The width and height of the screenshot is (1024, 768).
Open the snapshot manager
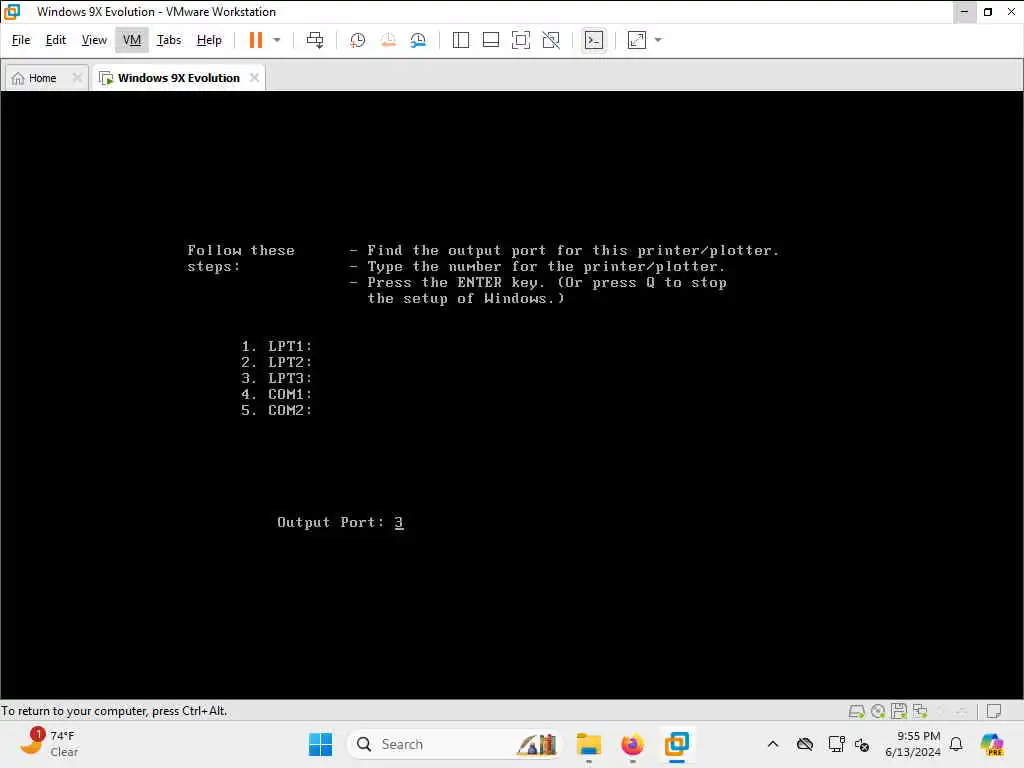point(418,40)
